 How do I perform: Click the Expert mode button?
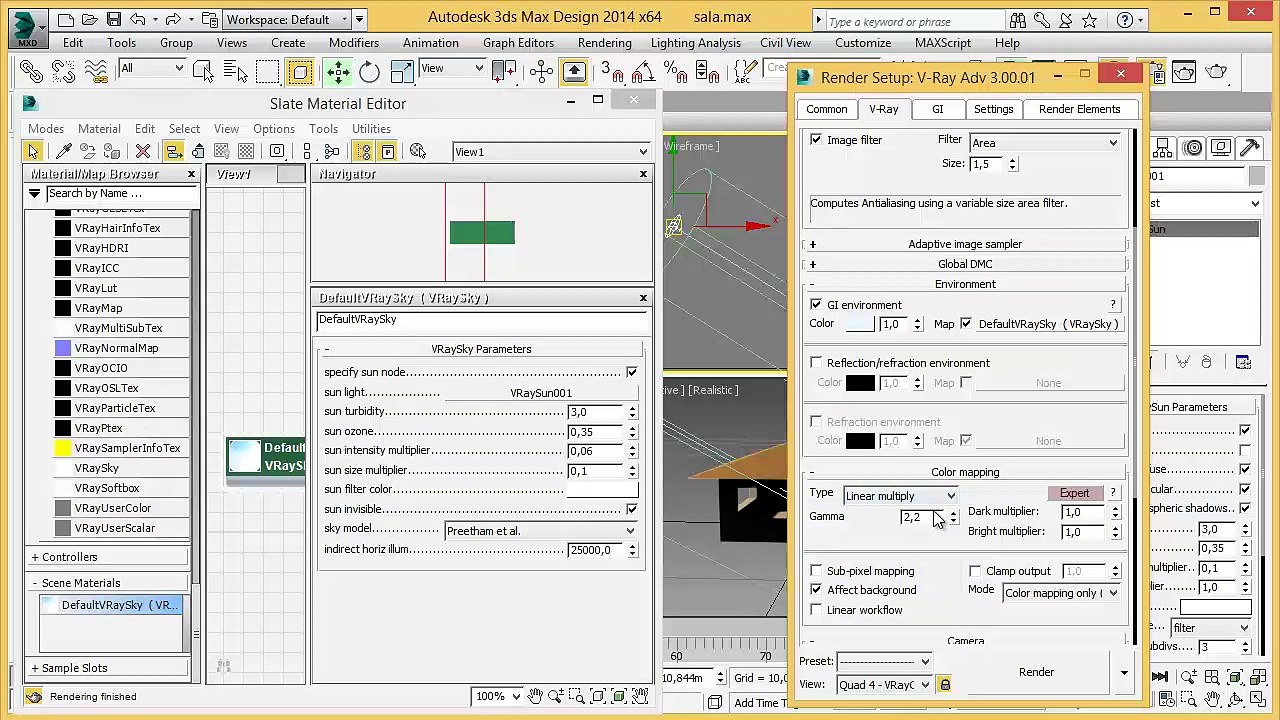pyautogui.click(x=1074, y=493)
